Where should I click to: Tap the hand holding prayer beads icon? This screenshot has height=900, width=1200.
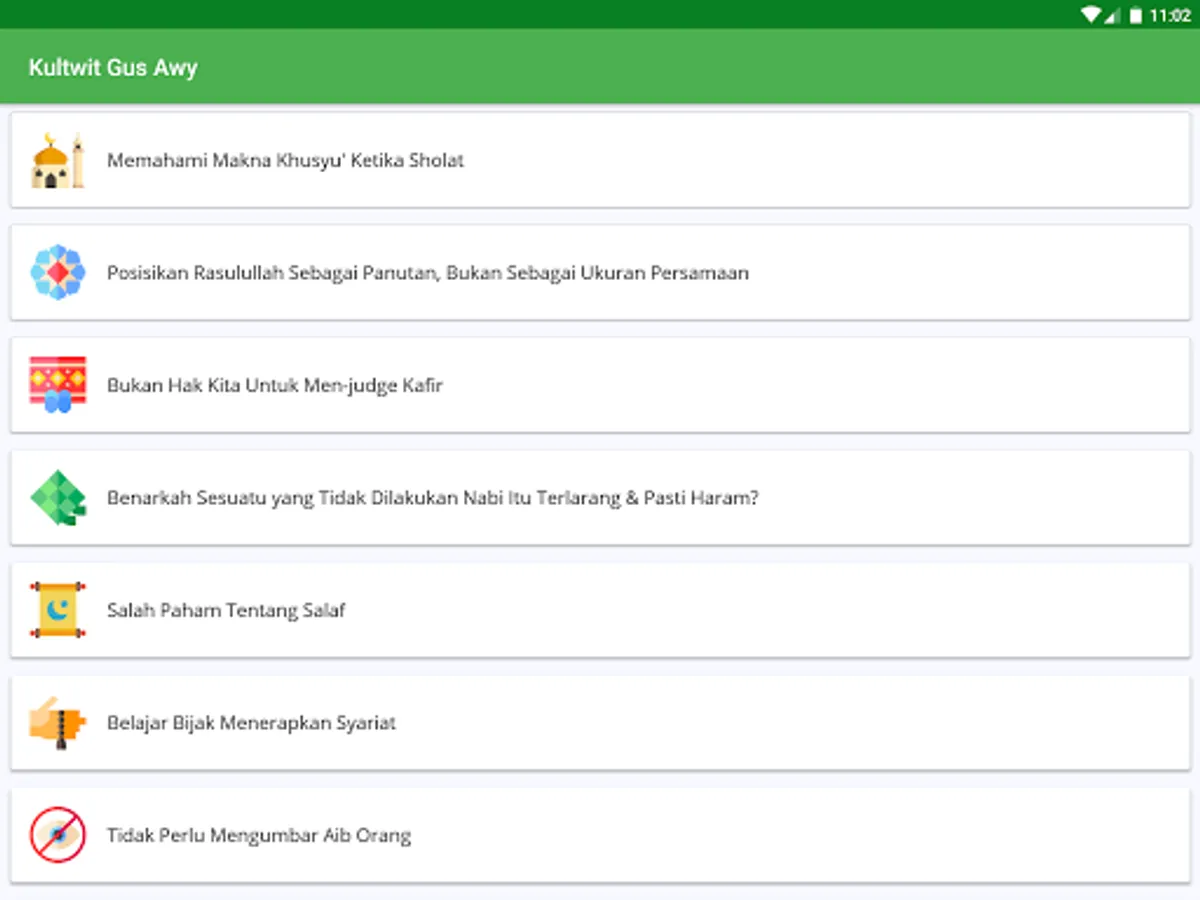[58, 722]
